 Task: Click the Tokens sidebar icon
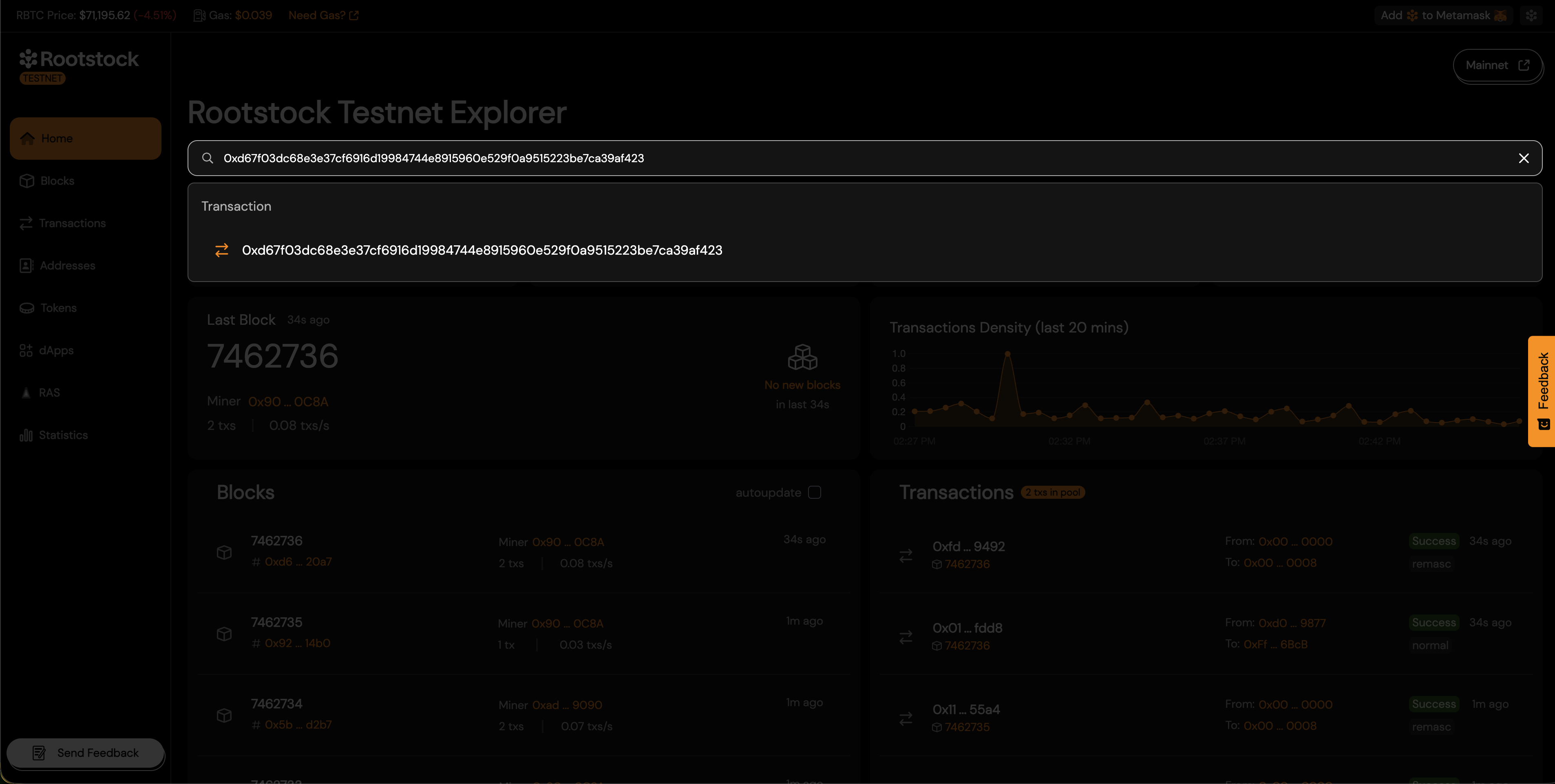(x=27, y=307)
